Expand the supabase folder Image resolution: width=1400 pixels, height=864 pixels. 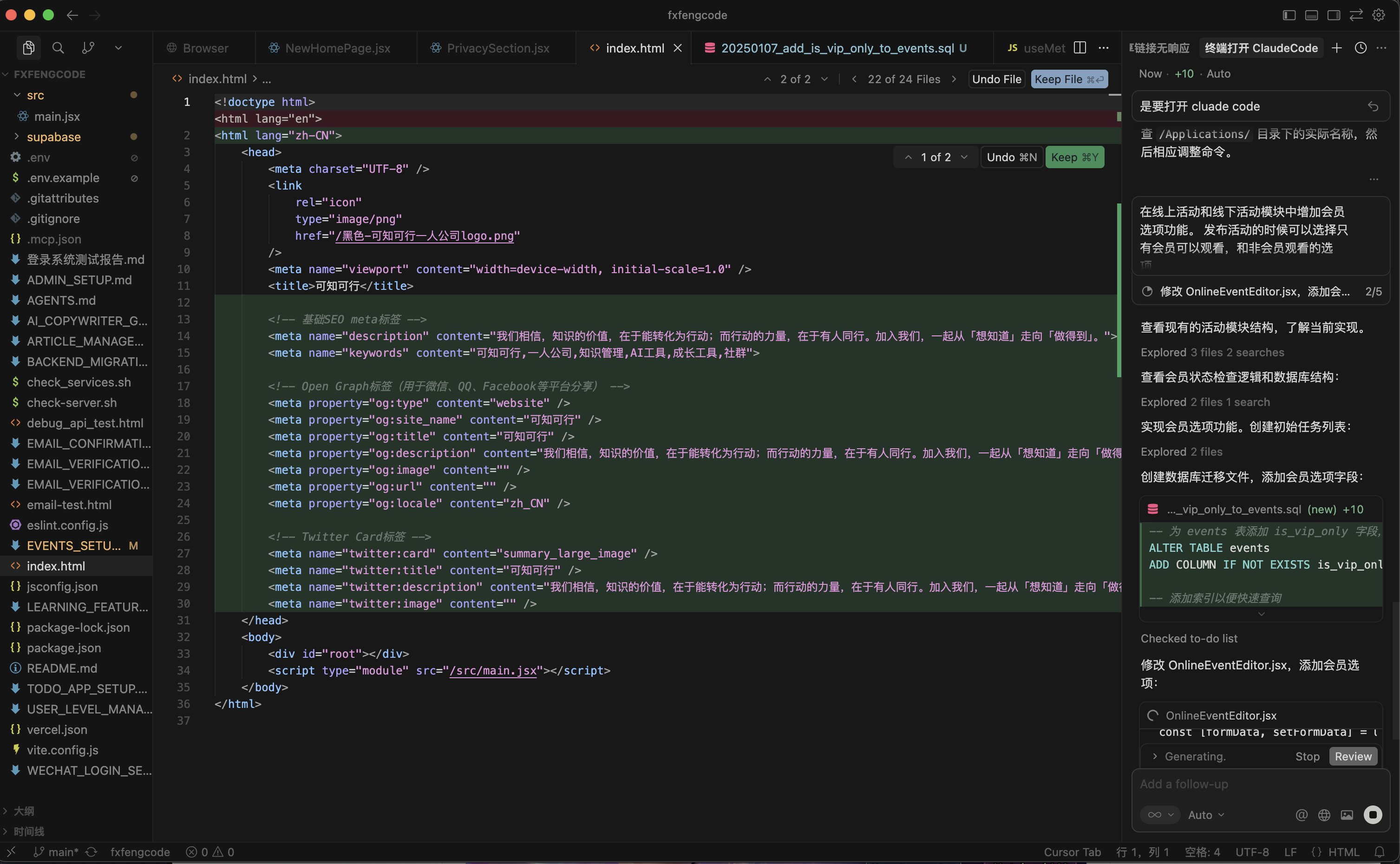click(53, 137)
